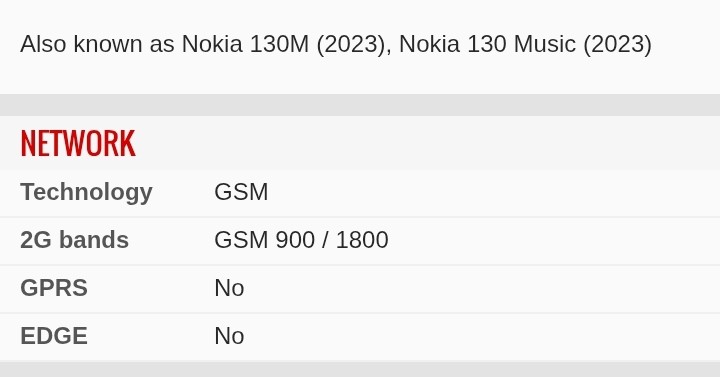Click the slash in the 2G bands value
This screenshot has width=720, height=377.
tap(325, 240)
